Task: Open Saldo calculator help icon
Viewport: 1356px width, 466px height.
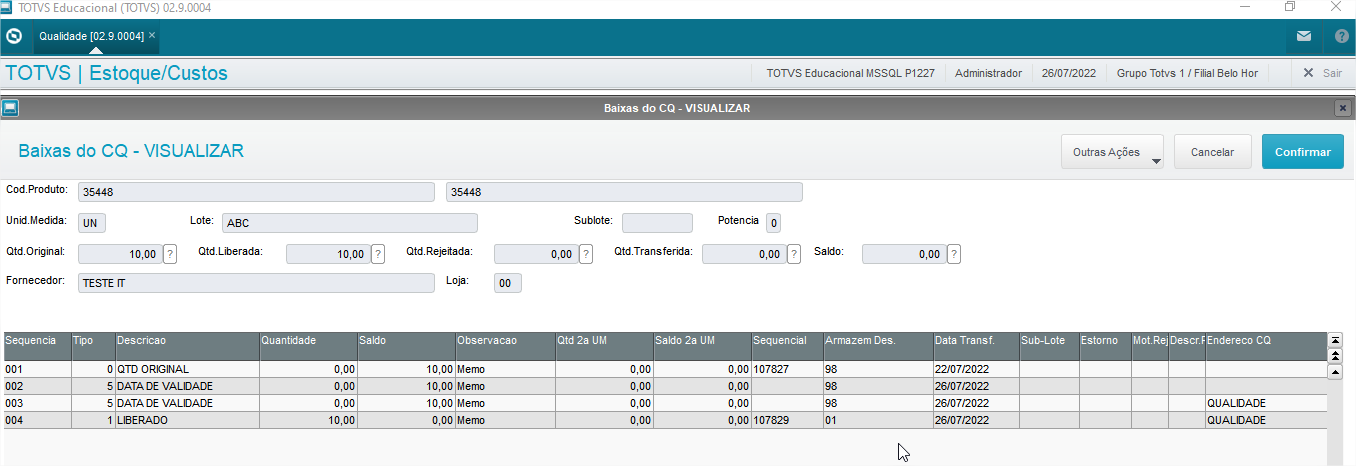Action: (954, 254)
